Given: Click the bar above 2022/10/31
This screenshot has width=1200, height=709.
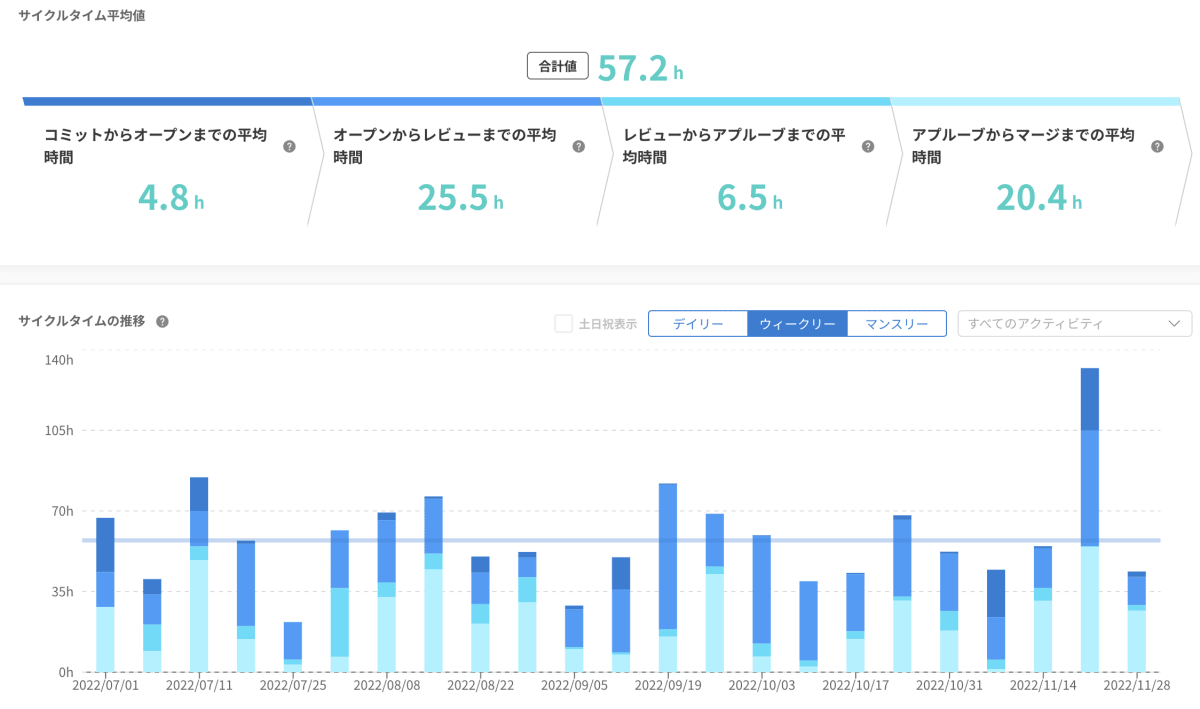Looking at the screenshot, I should click(949, 612).
